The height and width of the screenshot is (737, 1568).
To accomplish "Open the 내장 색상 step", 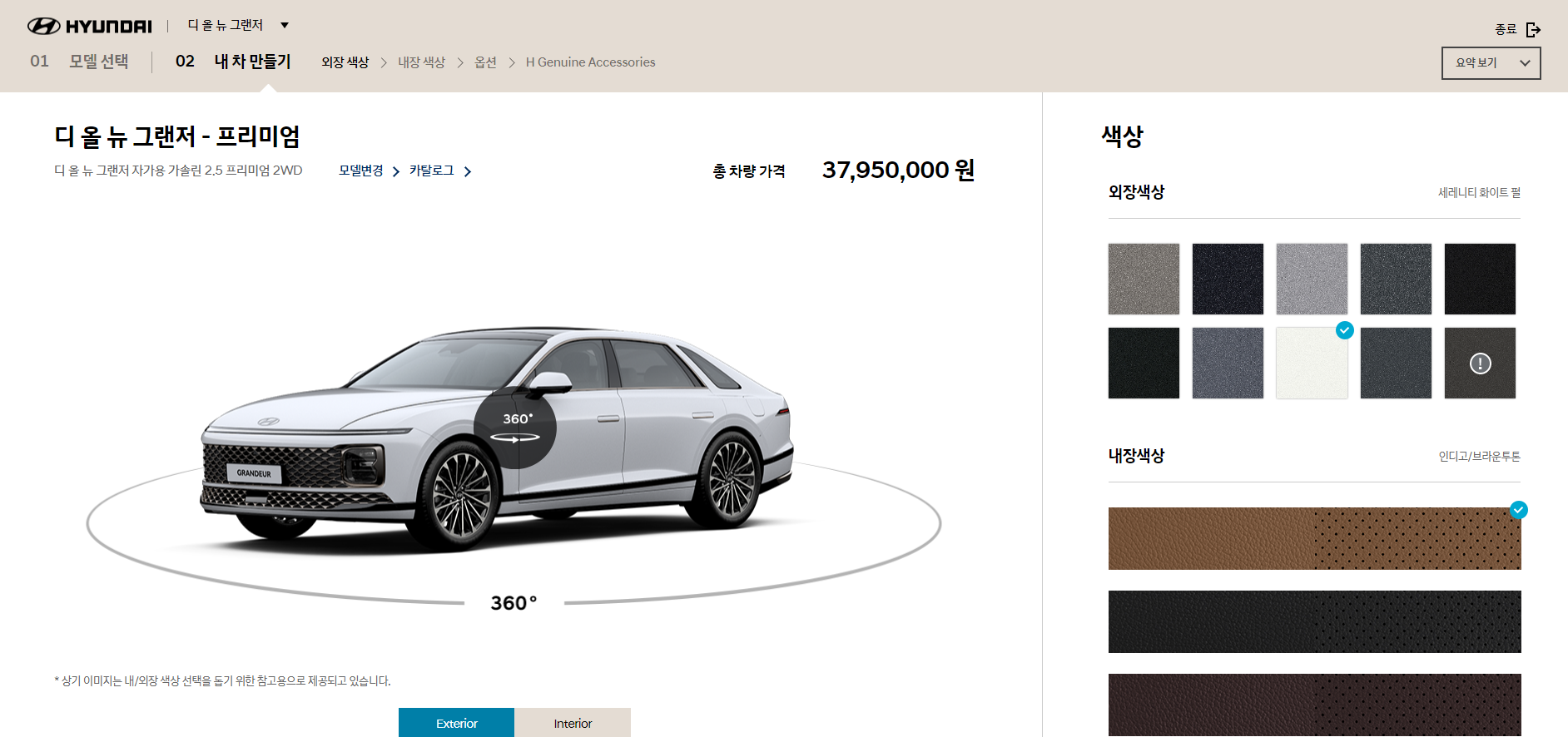I will point(421,62).
